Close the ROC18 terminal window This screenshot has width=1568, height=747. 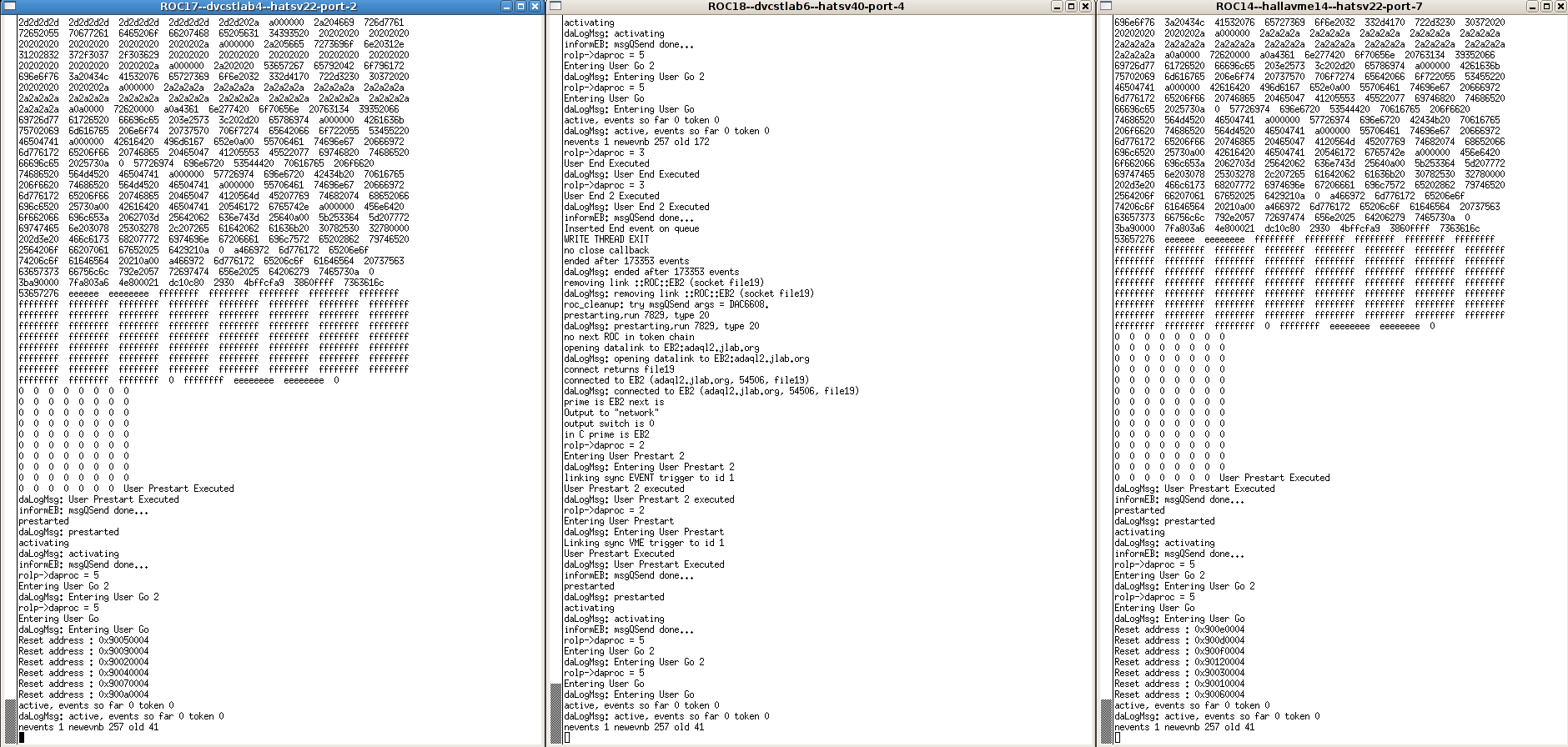point(1085,6)
